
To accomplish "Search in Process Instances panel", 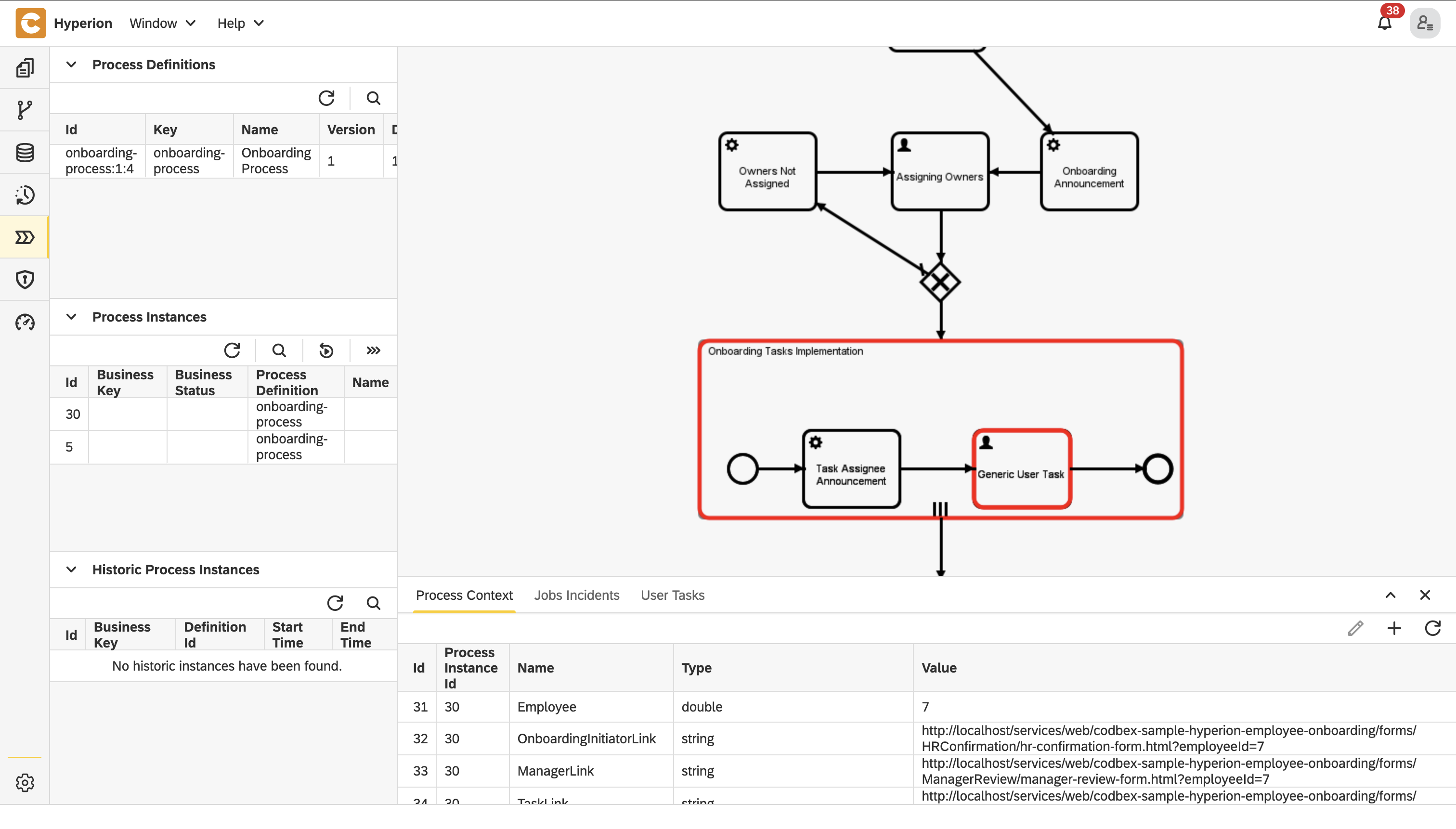I will (x=279, y=350).
